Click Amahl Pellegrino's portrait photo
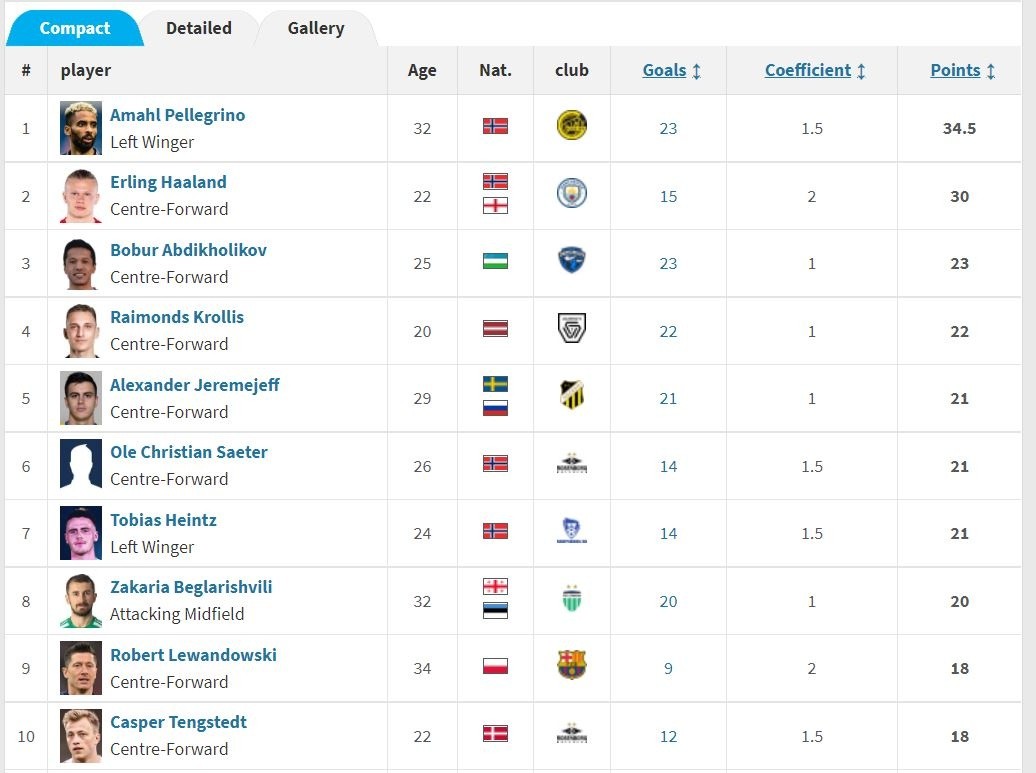Screen dimensions: 1036x773 point(81,128)
